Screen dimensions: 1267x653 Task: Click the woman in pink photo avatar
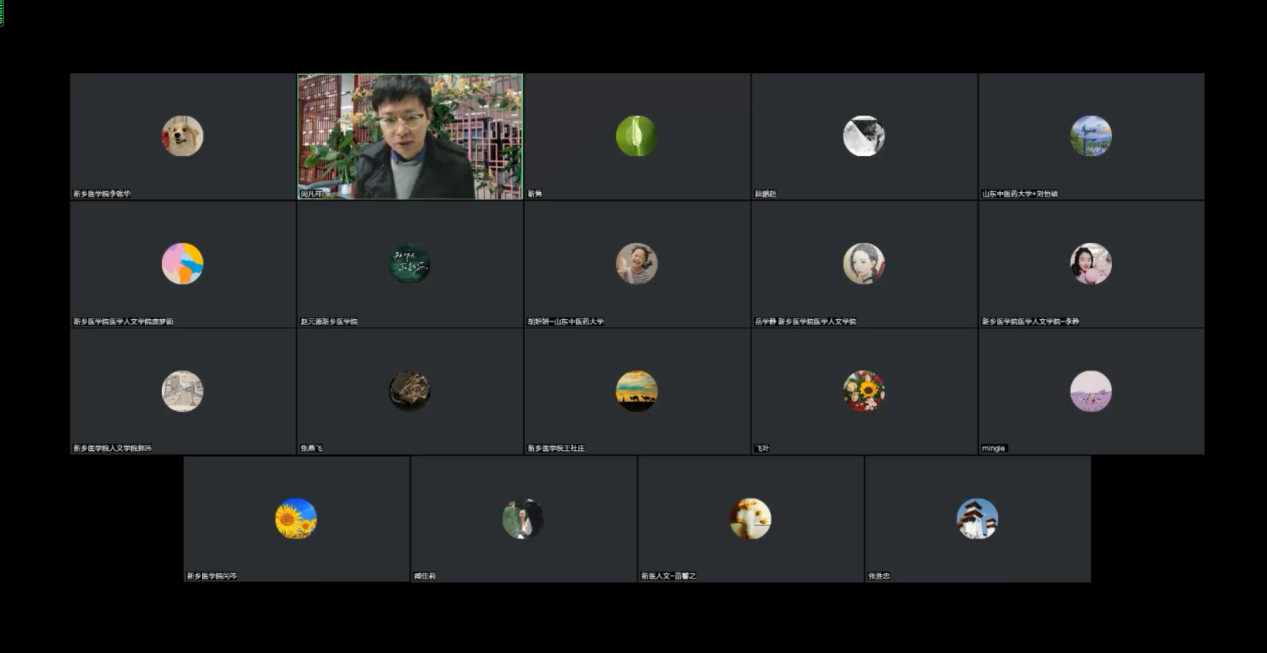[1090, 264]
